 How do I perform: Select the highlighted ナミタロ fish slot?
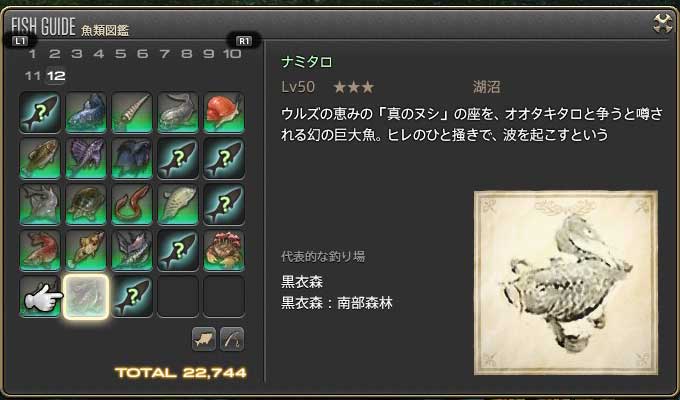(x=86, y=297)
